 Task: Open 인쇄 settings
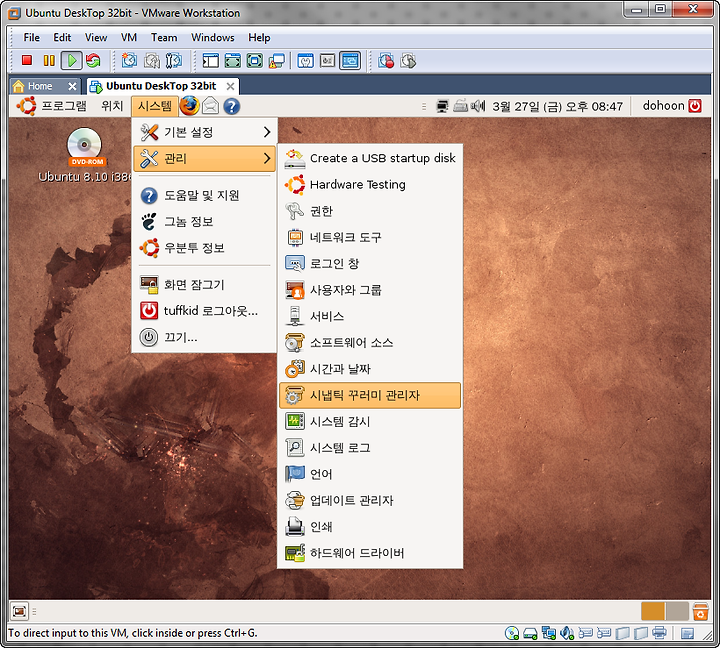[x=370, y=527]
